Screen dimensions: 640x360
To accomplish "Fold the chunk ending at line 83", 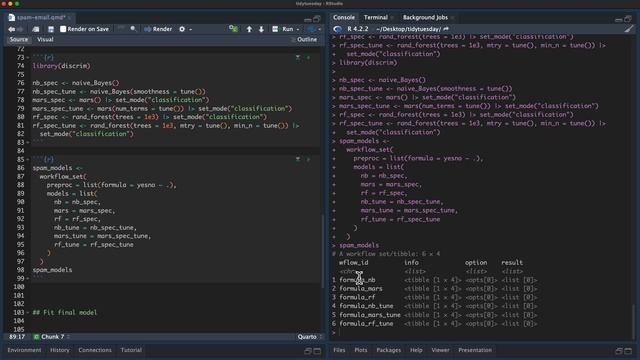I will click(x=28, y=142).
